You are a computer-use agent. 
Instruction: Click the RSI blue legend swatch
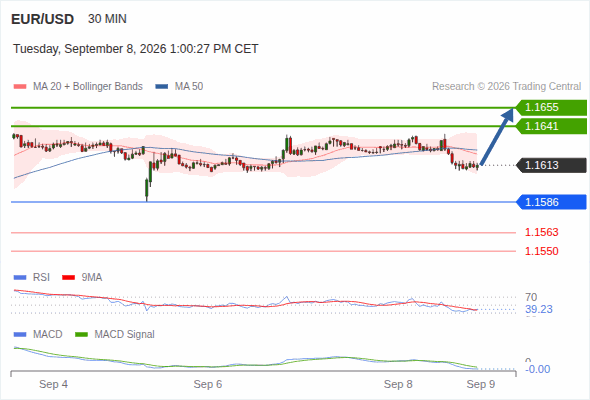20,278
